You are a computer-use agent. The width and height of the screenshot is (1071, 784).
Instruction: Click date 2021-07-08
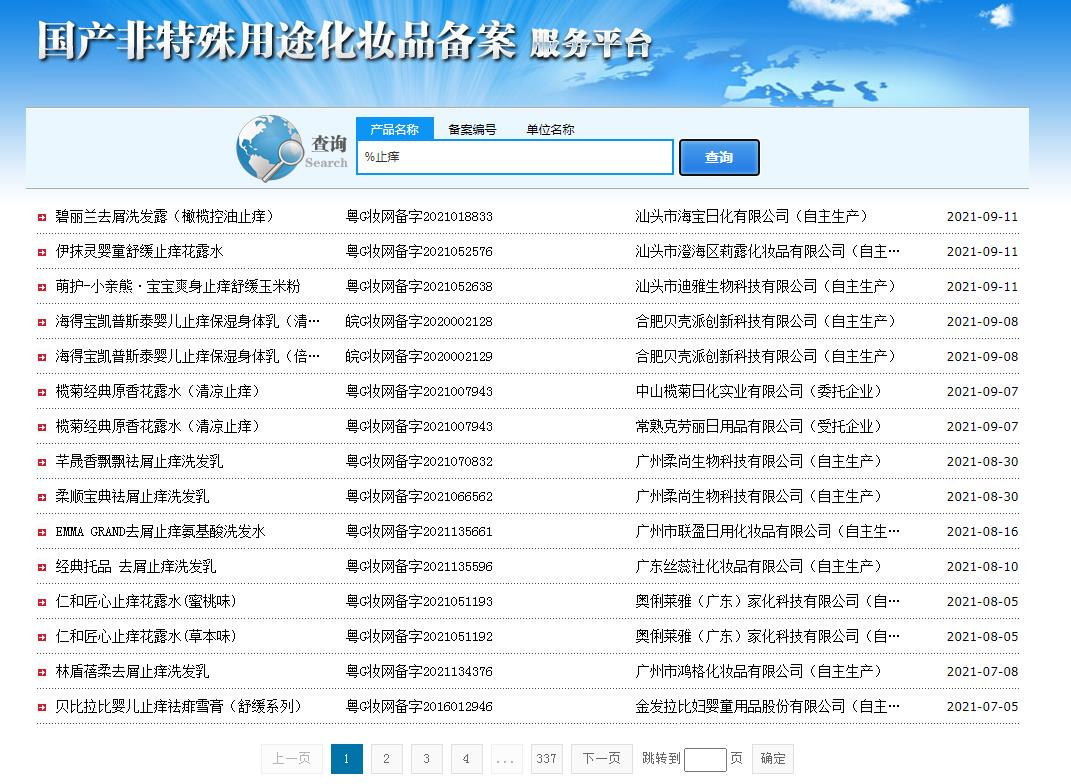tap(982, 671)
